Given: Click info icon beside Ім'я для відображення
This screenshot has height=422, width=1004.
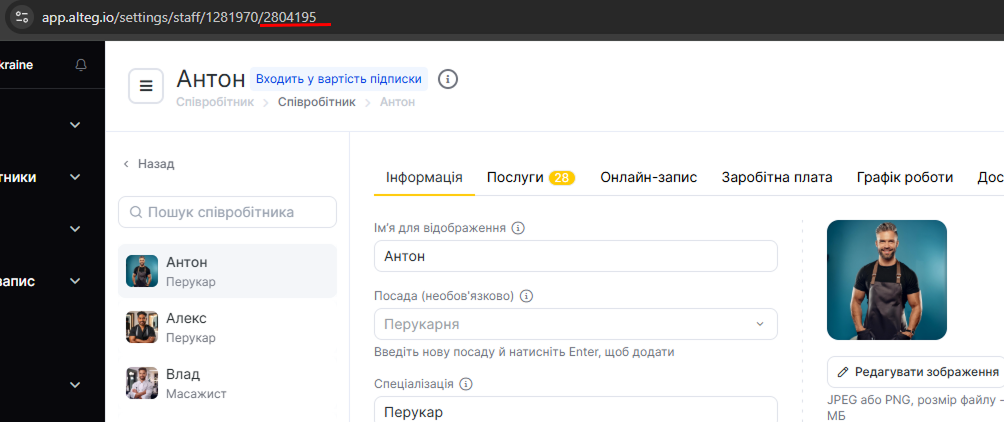Looking at the screenshot, I should coord(518,228).
